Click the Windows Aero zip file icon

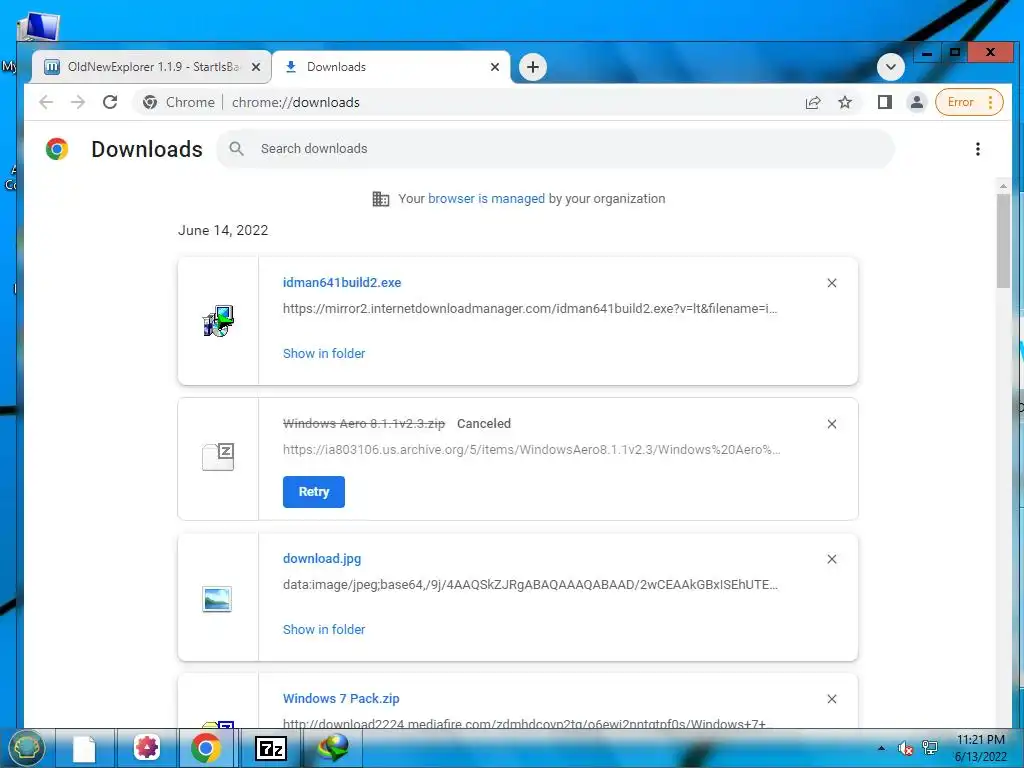point(218,456)
